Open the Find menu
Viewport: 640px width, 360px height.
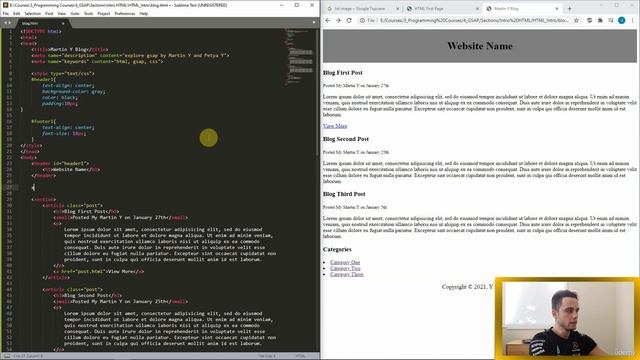point(49,13)
